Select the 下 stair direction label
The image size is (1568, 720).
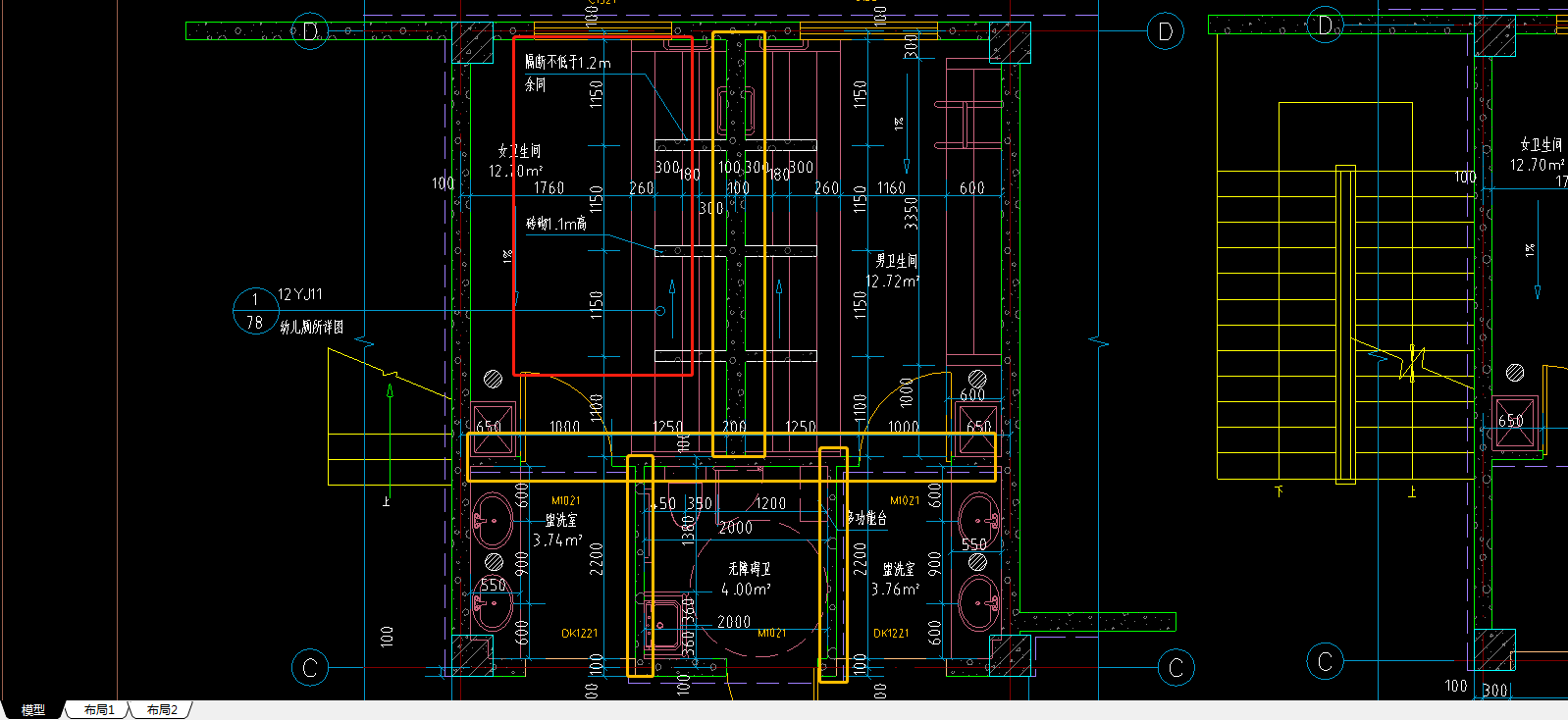click(x=1280, y=492)
